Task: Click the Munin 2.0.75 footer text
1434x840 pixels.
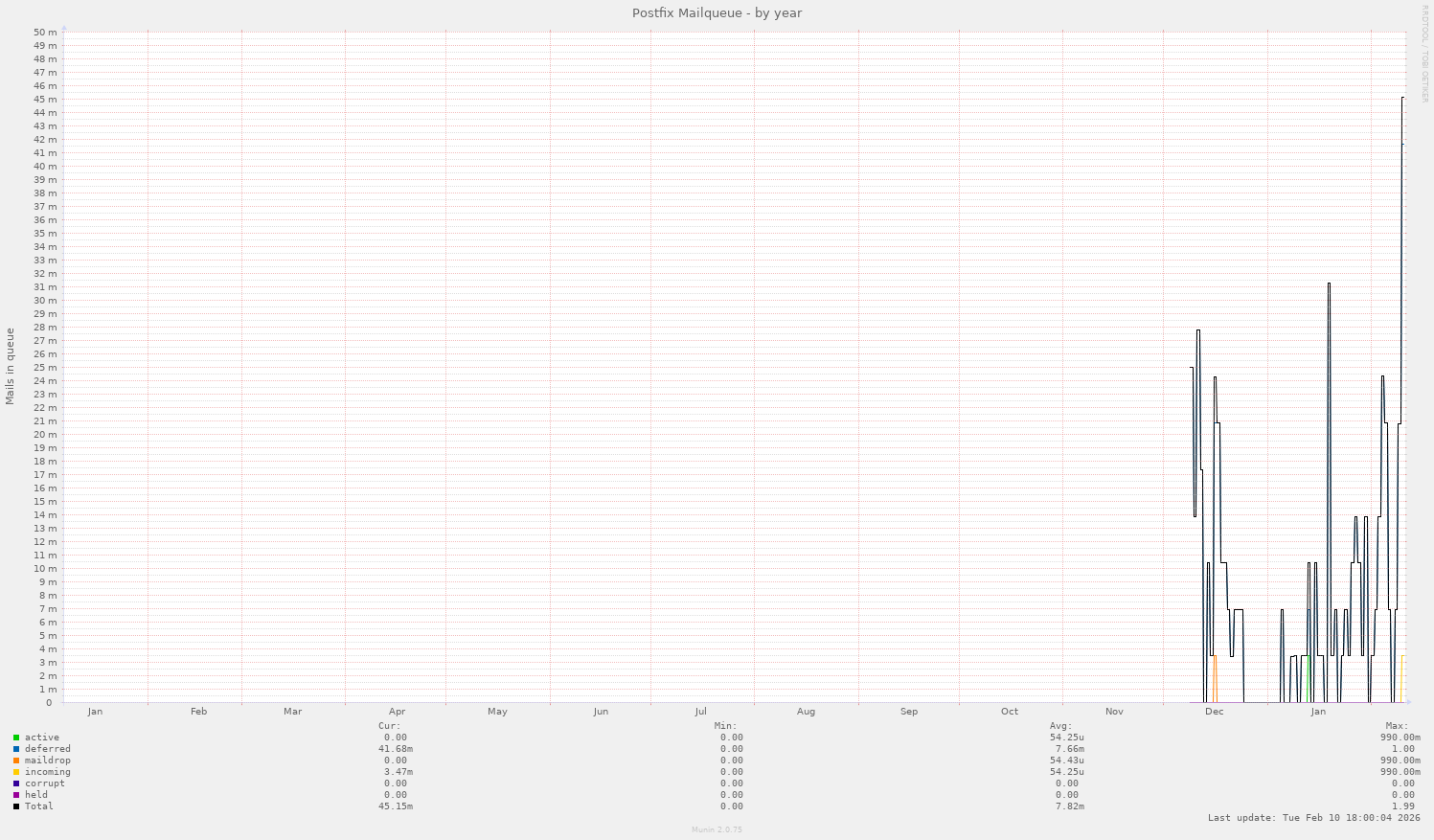Action: 717,829
